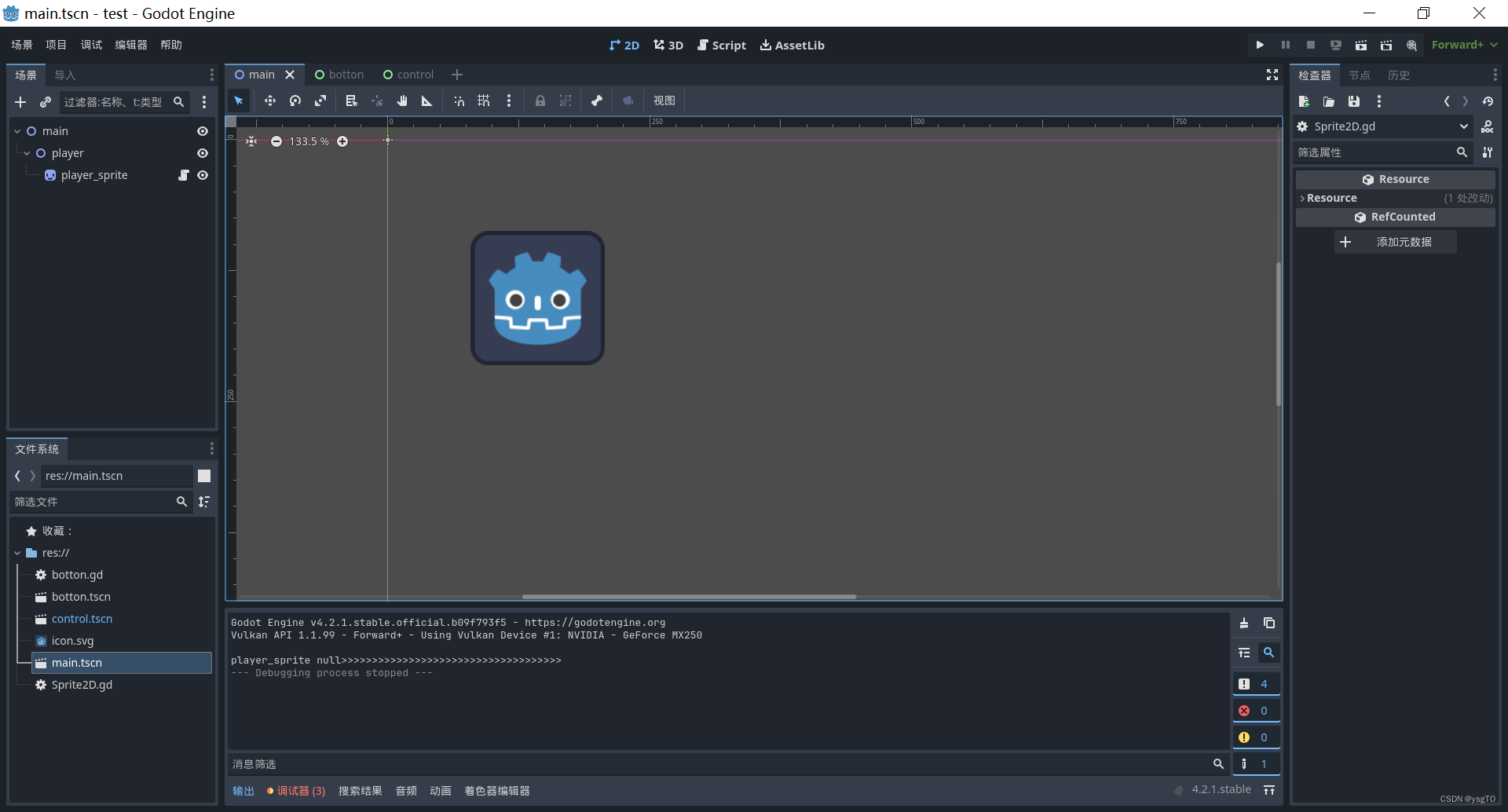Screen dimensions: 1508x812
Task: Toggle distraction-free fullscreen mode icon
Action: pos(1272,75)
